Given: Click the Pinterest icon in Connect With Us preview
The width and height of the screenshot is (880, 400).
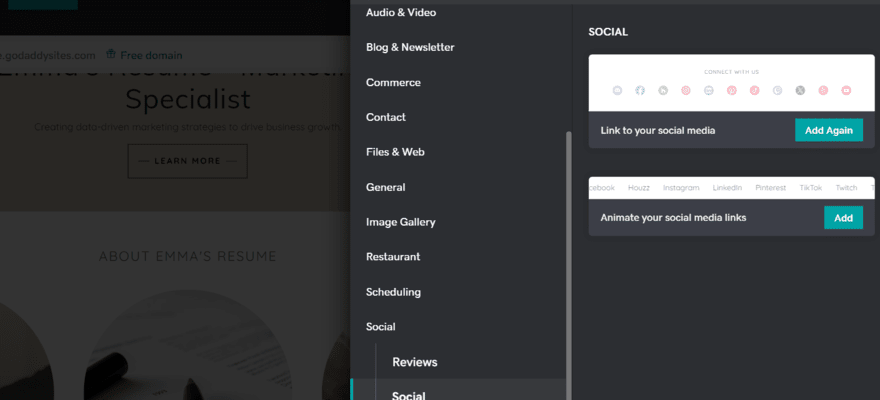Looking at the screenshot, I should [732, 90].
